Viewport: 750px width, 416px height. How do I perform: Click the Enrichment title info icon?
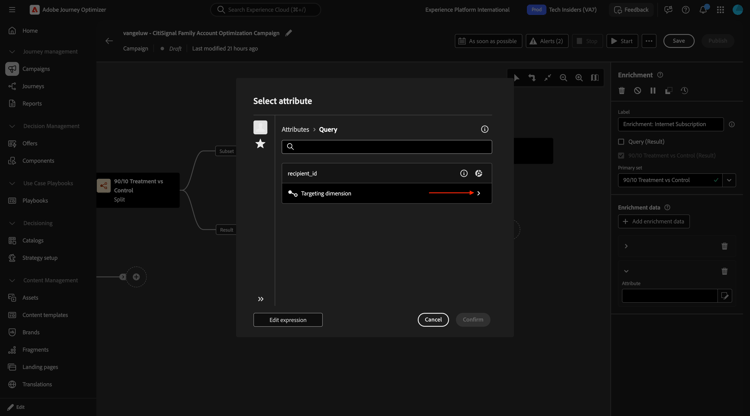(660, 75)
